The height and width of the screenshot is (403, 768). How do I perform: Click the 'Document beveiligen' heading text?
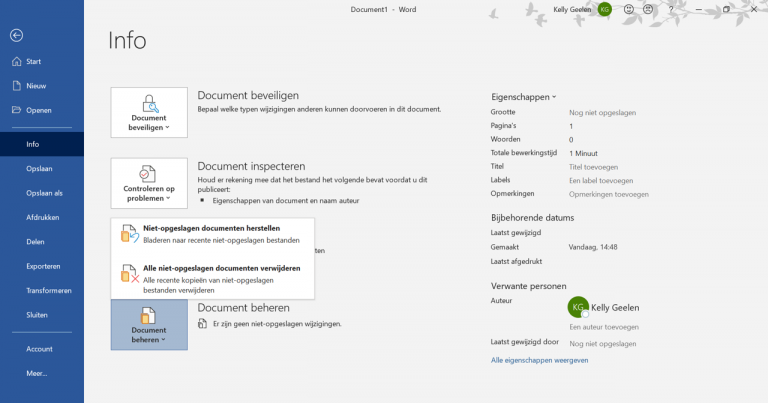pyautogui.click(x=248, y=95)
